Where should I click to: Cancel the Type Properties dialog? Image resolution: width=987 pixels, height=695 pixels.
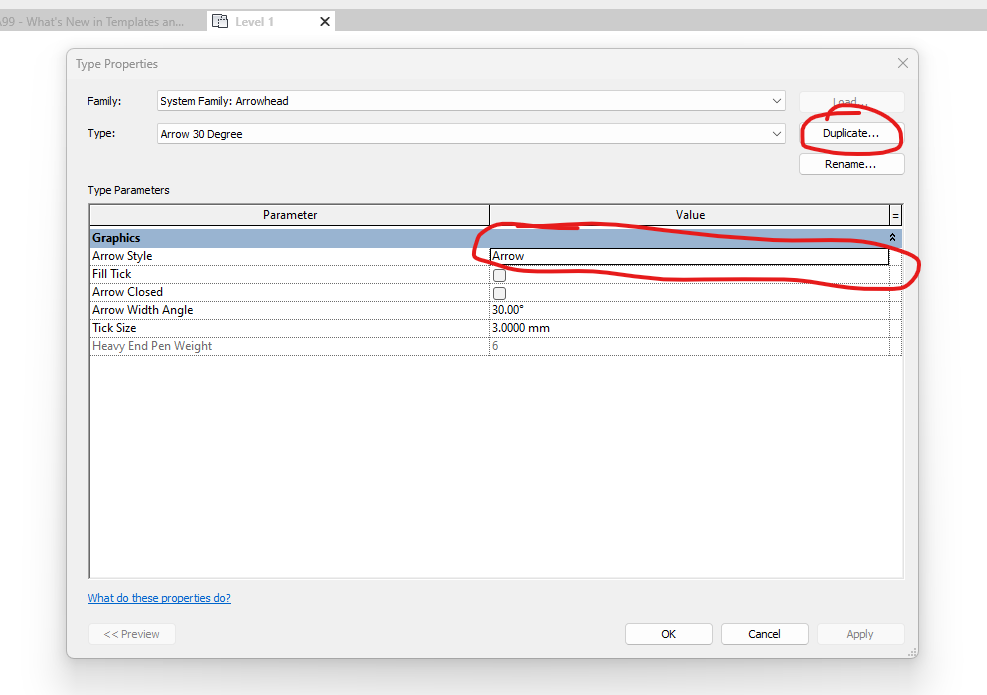(x=764, y=633)
